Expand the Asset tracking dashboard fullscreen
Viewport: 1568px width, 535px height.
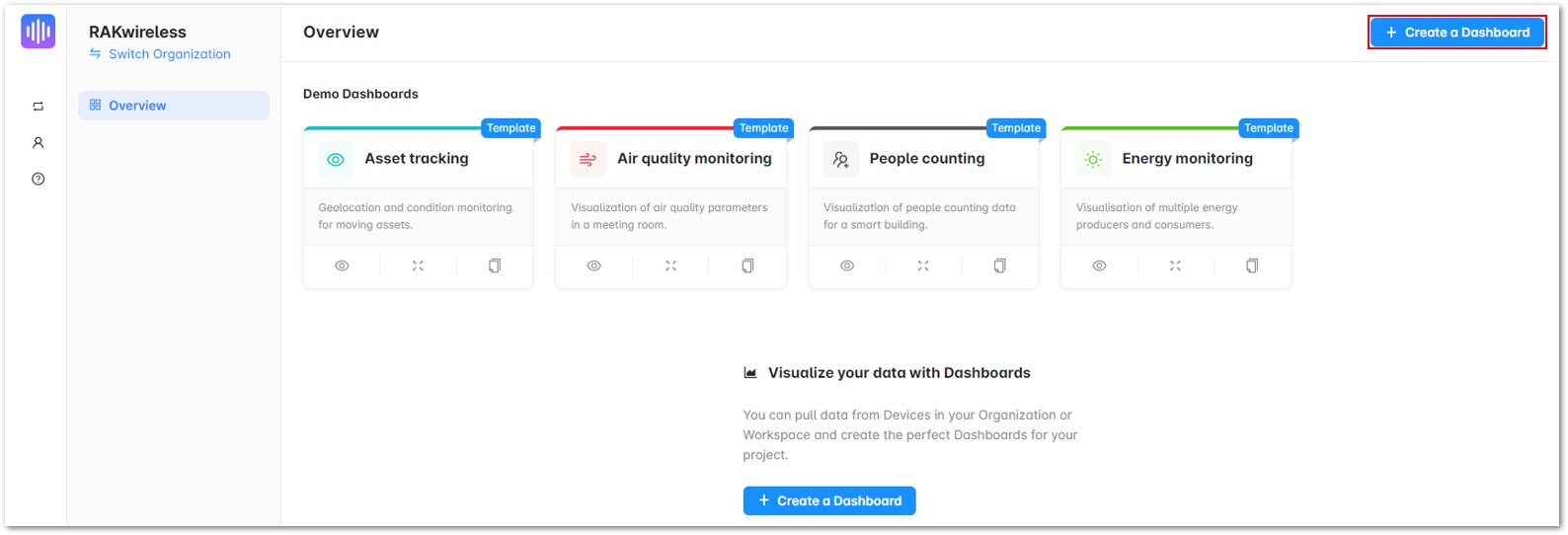point(418,266)
